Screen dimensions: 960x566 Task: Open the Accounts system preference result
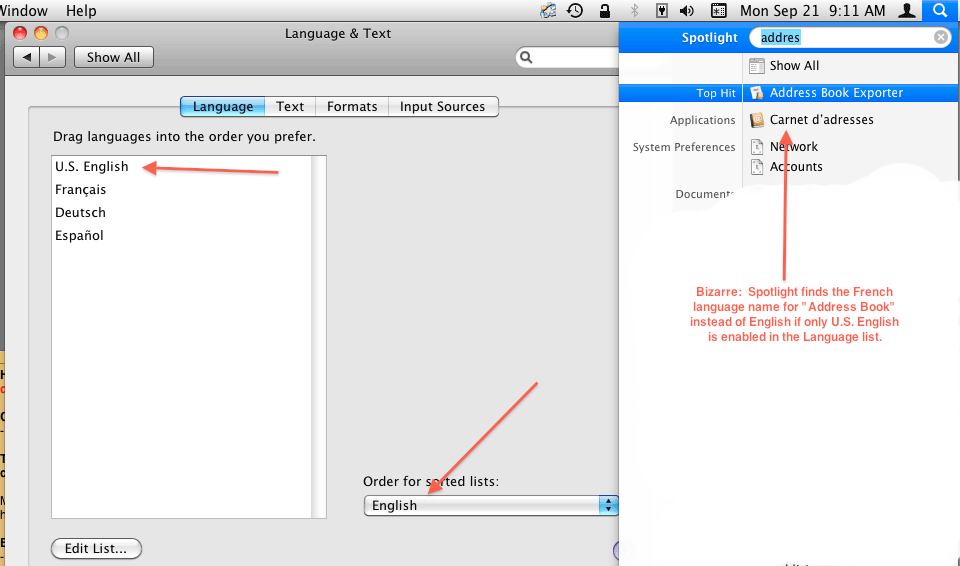(796, 167)
